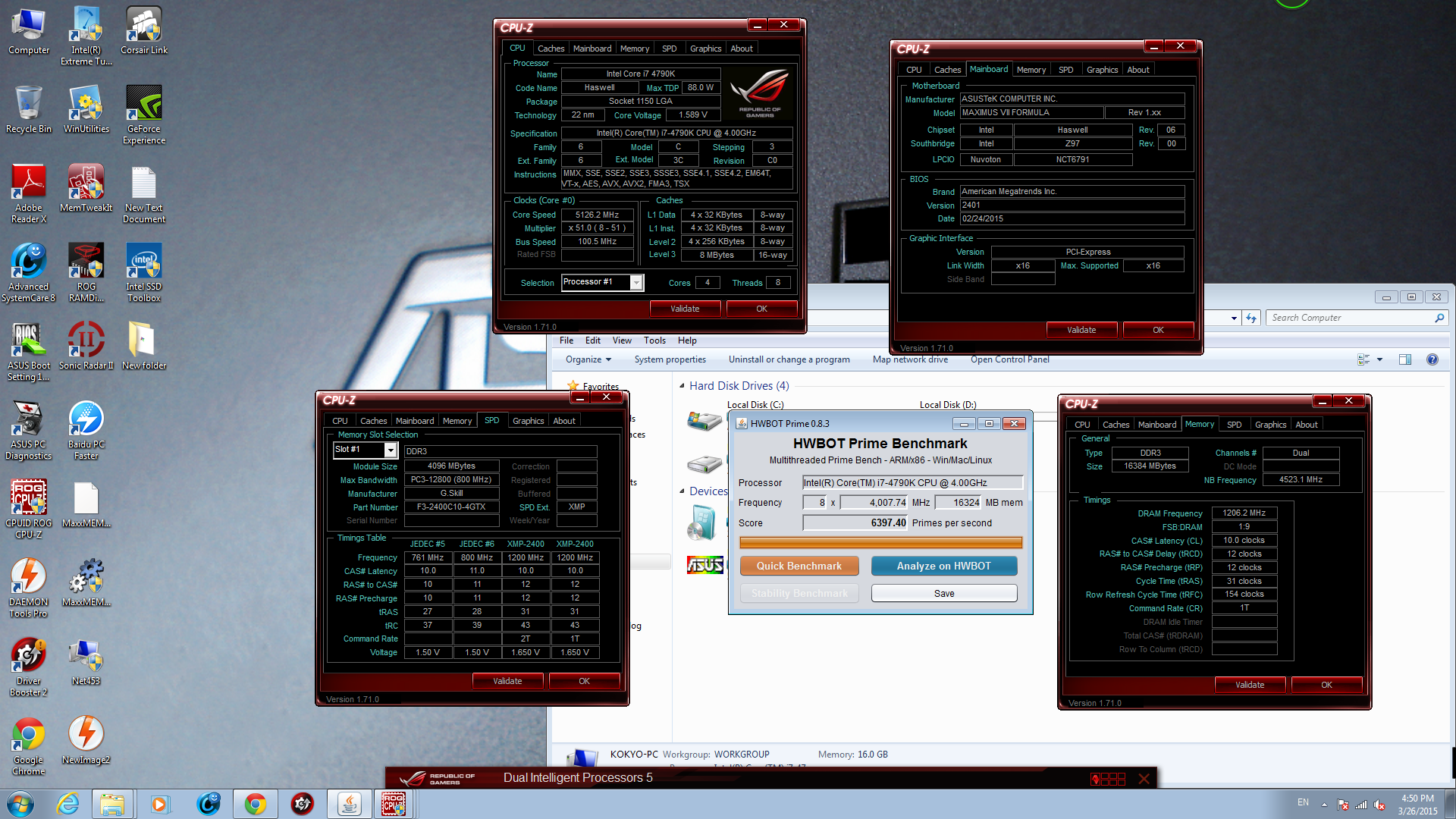This screenshot has width=1456, height=819.
Task: Open the New folder desktop icon
Action: [144, 347]
